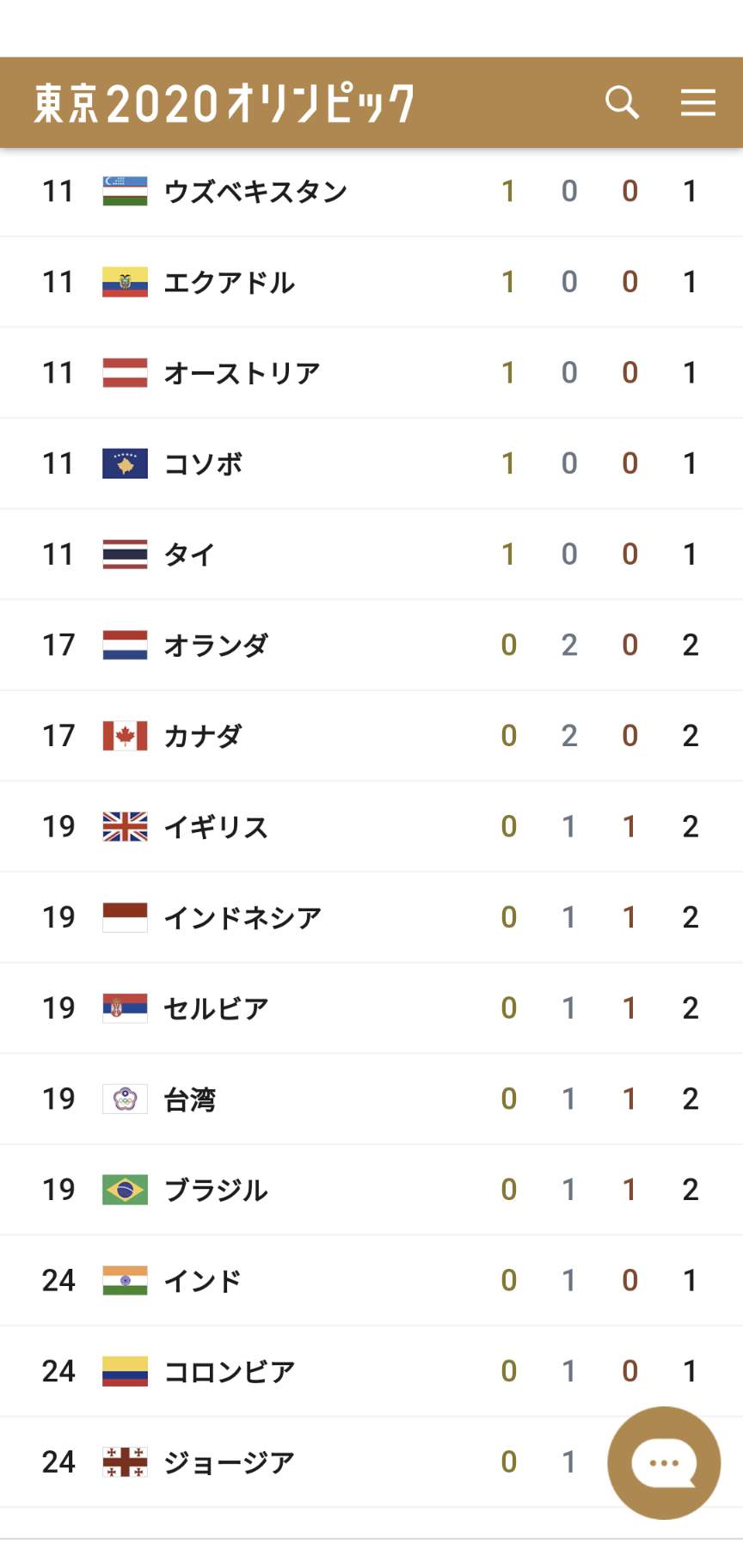Open the chat bubble floating button
This screenshot has width=743, height=1568.
[x=664, y=1462]
